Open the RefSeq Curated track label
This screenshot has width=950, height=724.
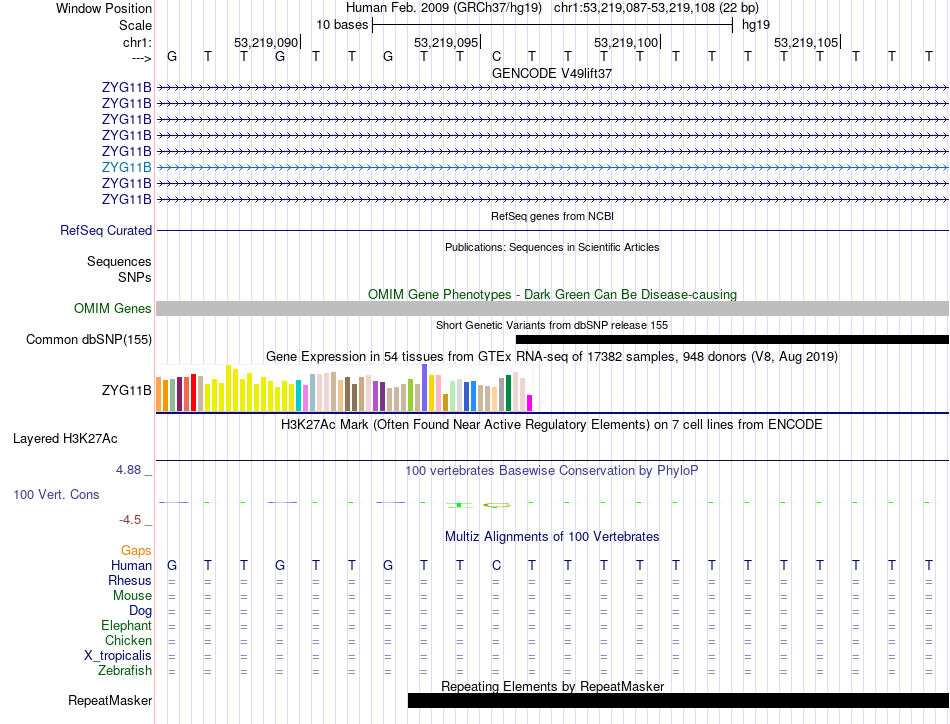tap(106, 231)
